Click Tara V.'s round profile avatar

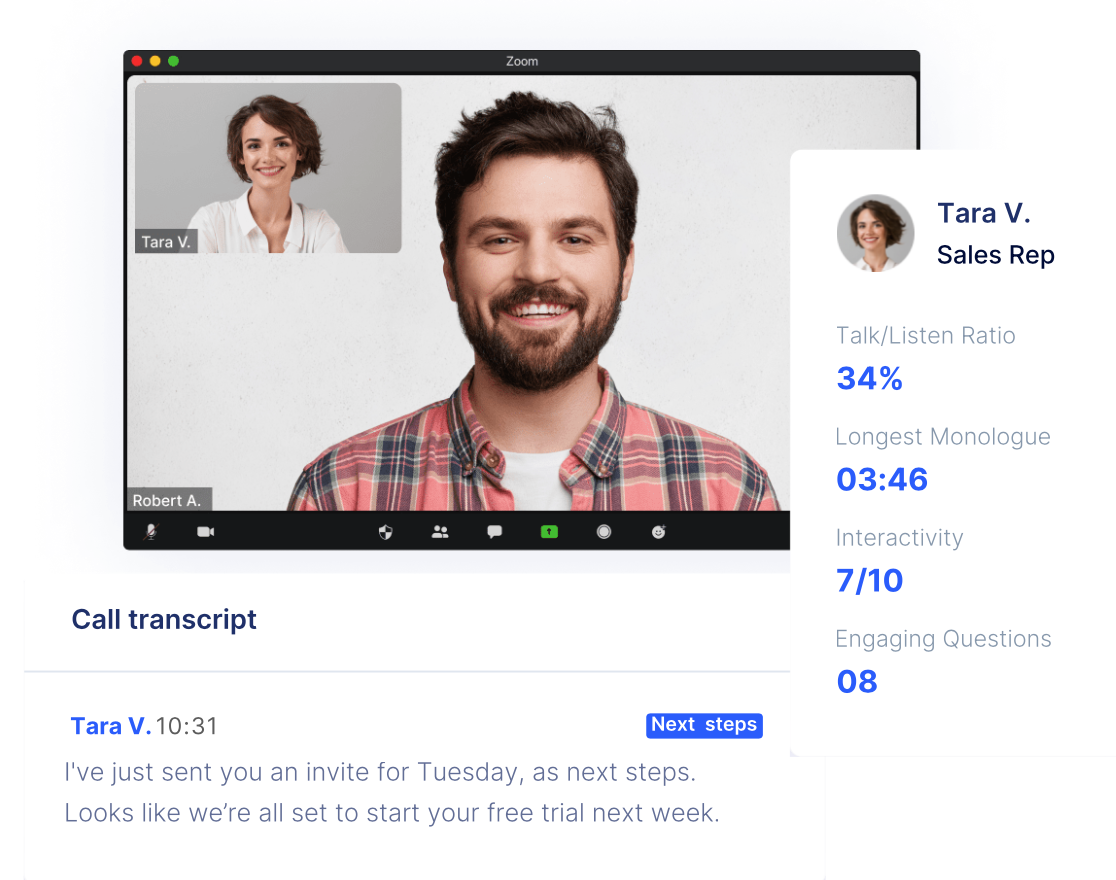(875, 233)
